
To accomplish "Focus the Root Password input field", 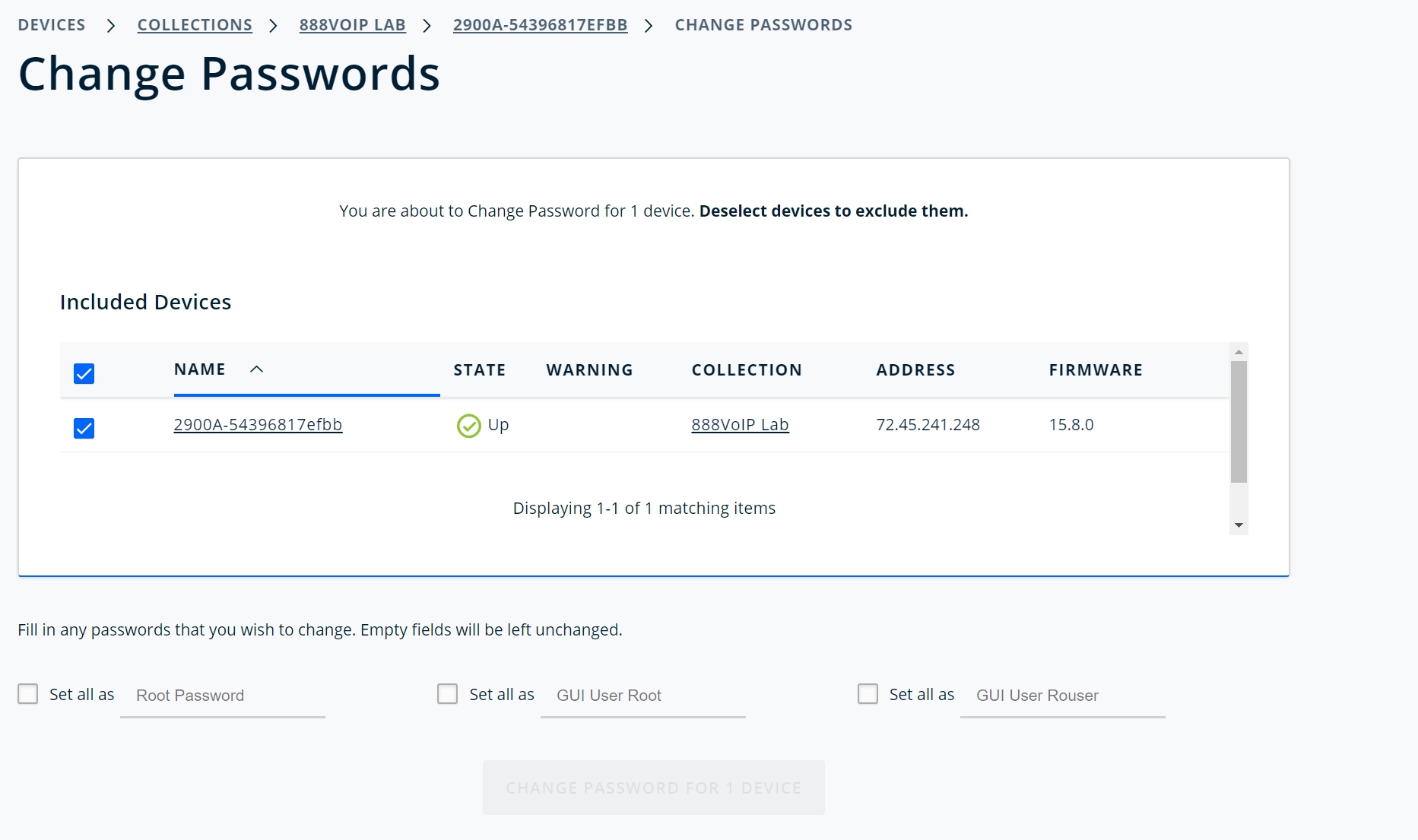I will click(223, 696).
